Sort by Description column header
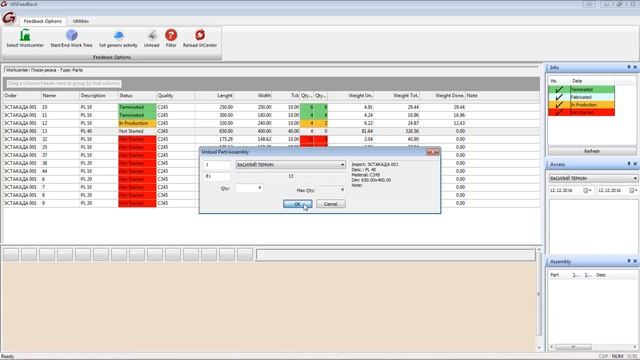This screenshot has height=360, width=640. 98,96
